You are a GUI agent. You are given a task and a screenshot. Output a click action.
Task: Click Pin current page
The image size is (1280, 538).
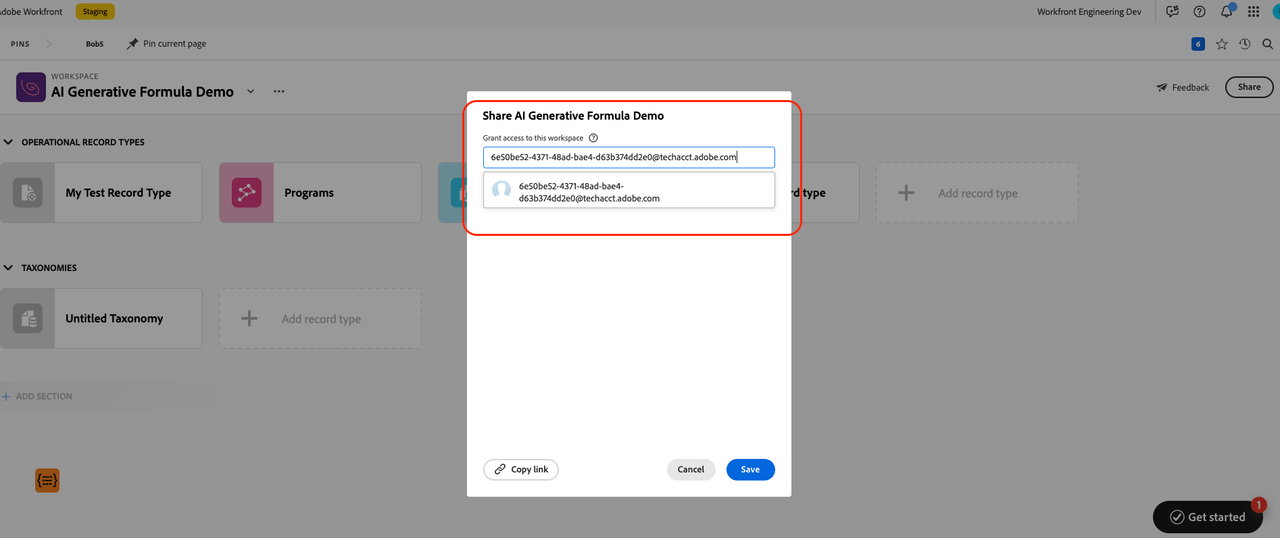[166, 44]
